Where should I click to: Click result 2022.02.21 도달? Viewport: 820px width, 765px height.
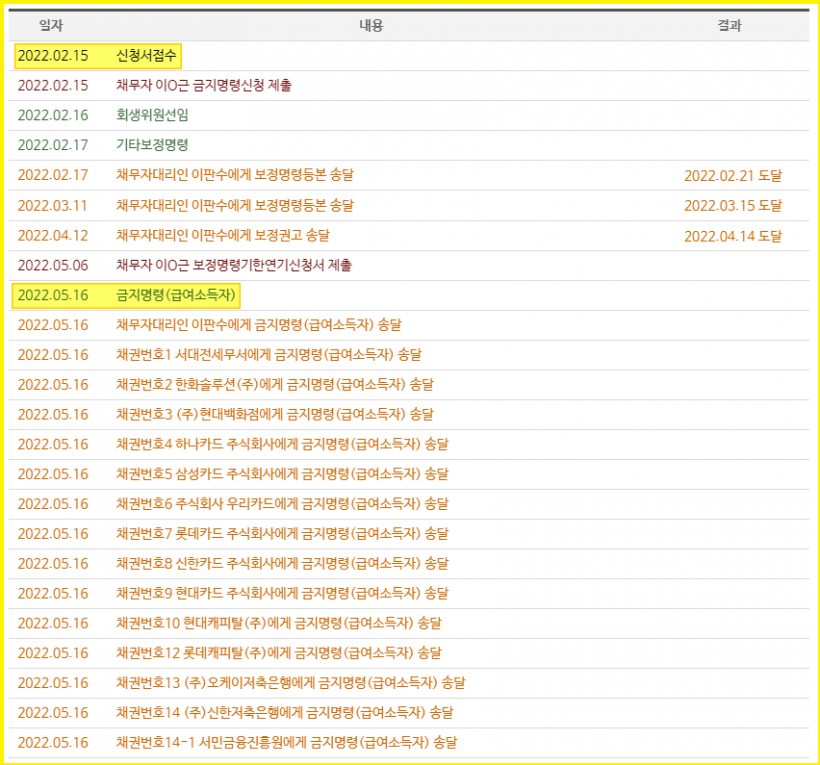tap(733, 176)
